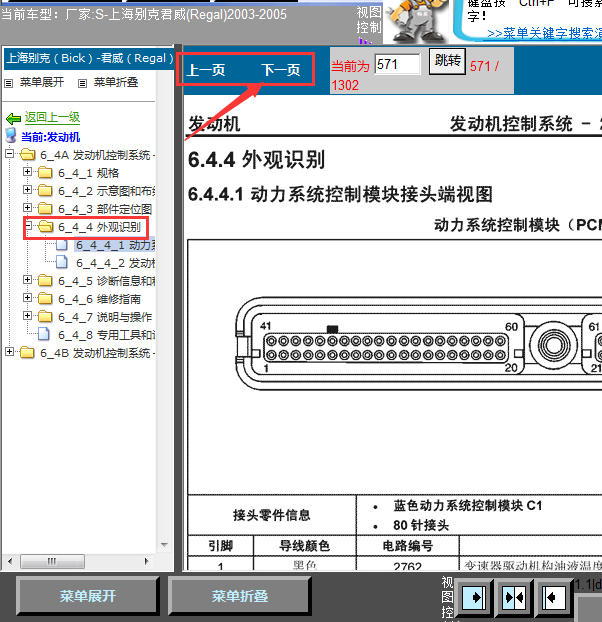Click folder icon of 6_4A node
Viewport: 602px width, 622px height.
click(27, 154)
